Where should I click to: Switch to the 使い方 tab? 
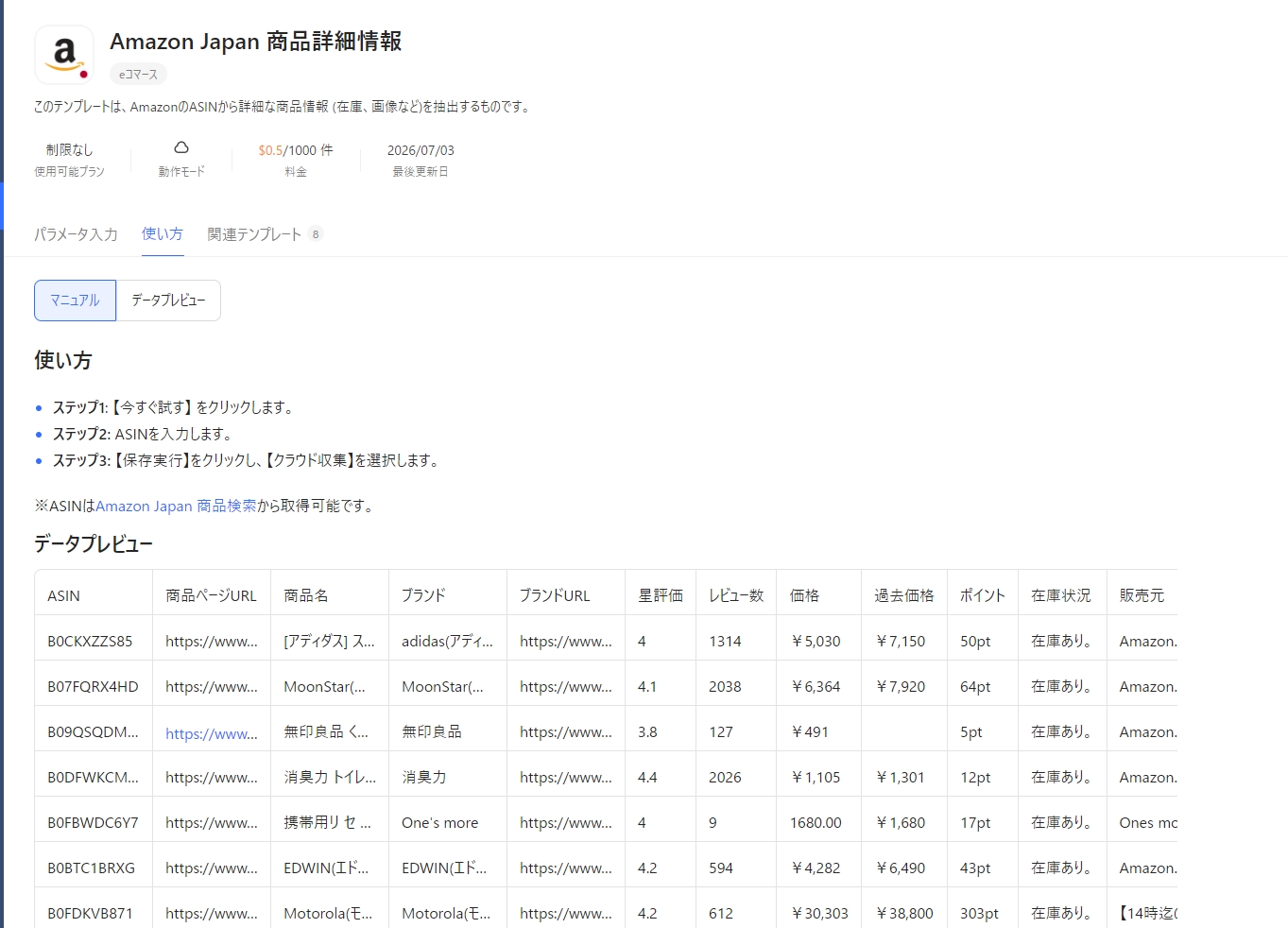163,233
